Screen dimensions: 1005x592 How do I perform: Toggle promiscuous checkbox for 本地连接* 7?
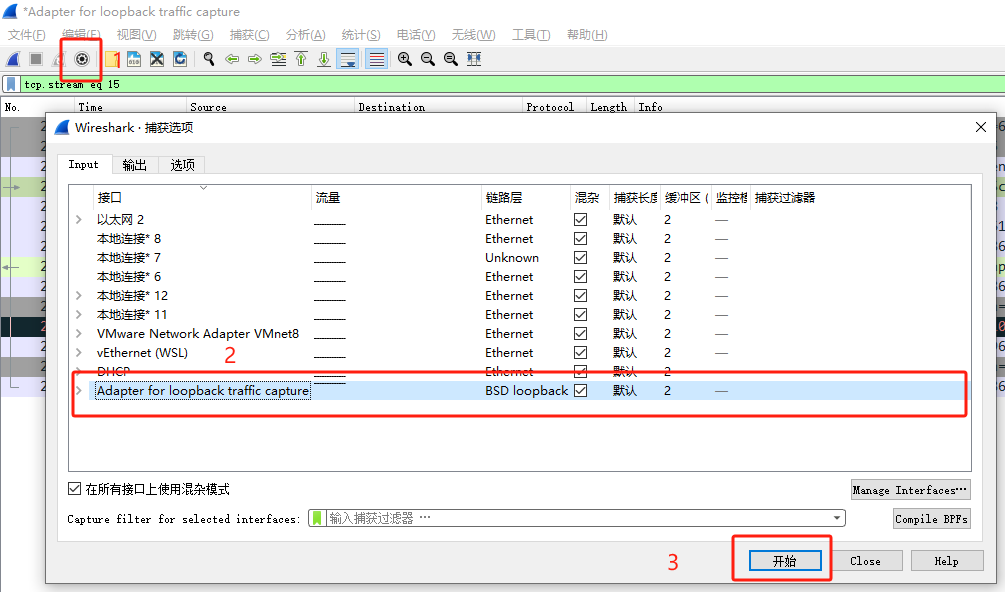tap(581, 258)
